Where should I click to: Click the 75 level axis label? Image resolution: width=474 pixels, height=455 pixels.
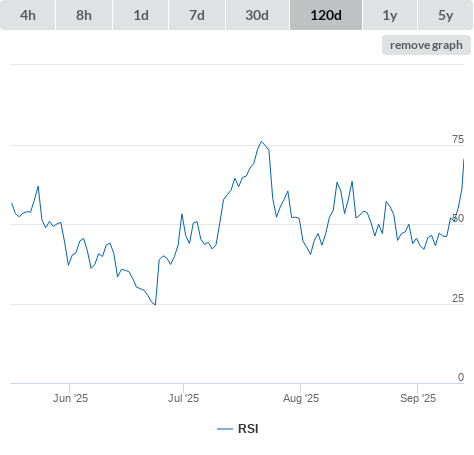click(x=458, y=139)
